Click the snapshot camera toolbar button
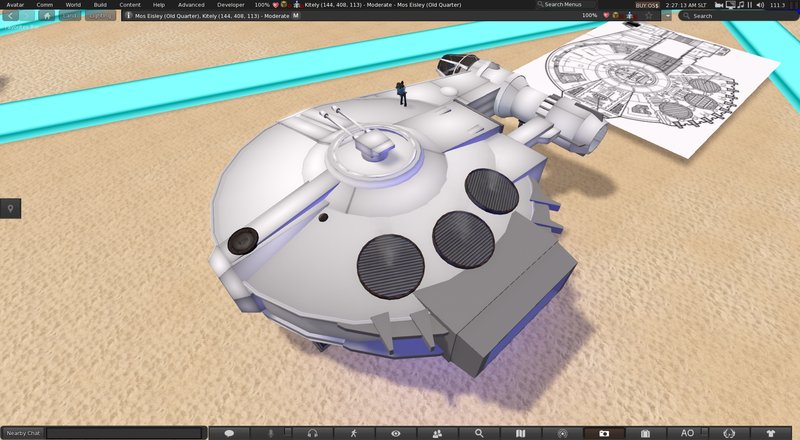This screenshot has width=800, height=440. [604, 433]
